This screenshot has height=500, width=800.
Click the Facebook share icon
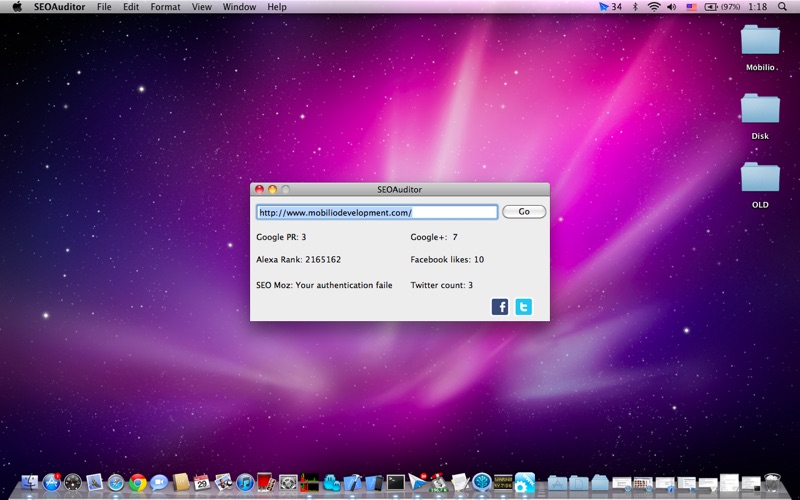click(x=500, y=307)
